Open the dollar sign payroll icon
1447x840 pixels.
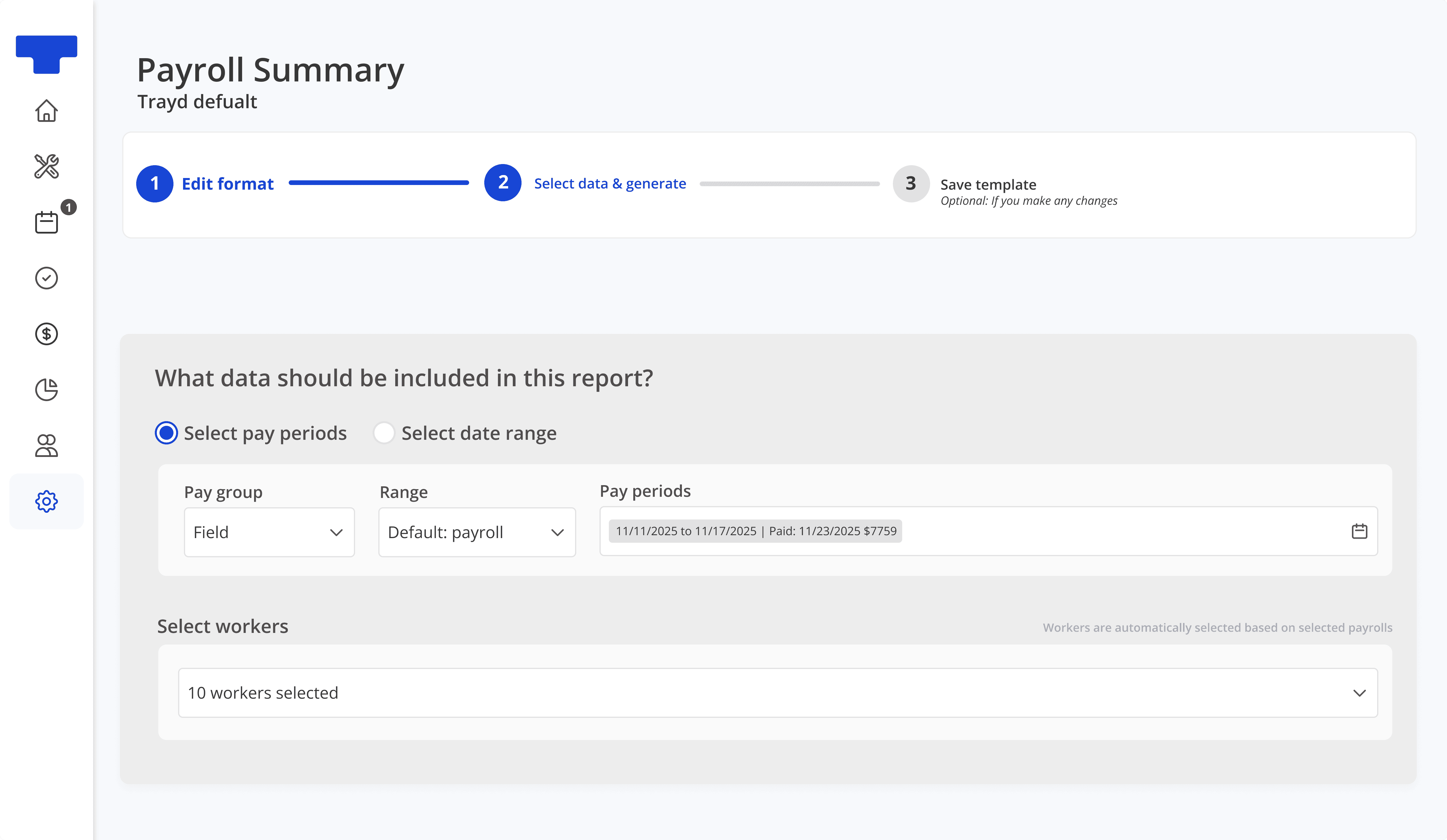pos(47,333)
